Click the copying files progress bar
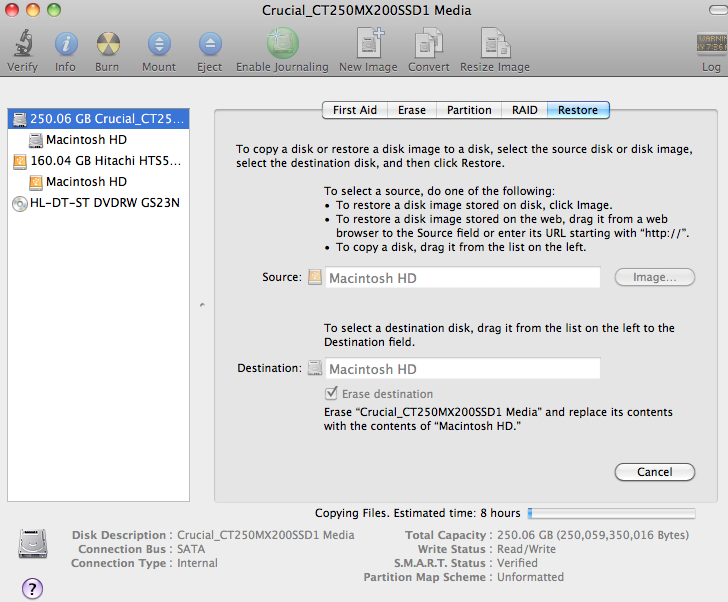This screenshot has width=728, height=602. (x=611, y=513)
